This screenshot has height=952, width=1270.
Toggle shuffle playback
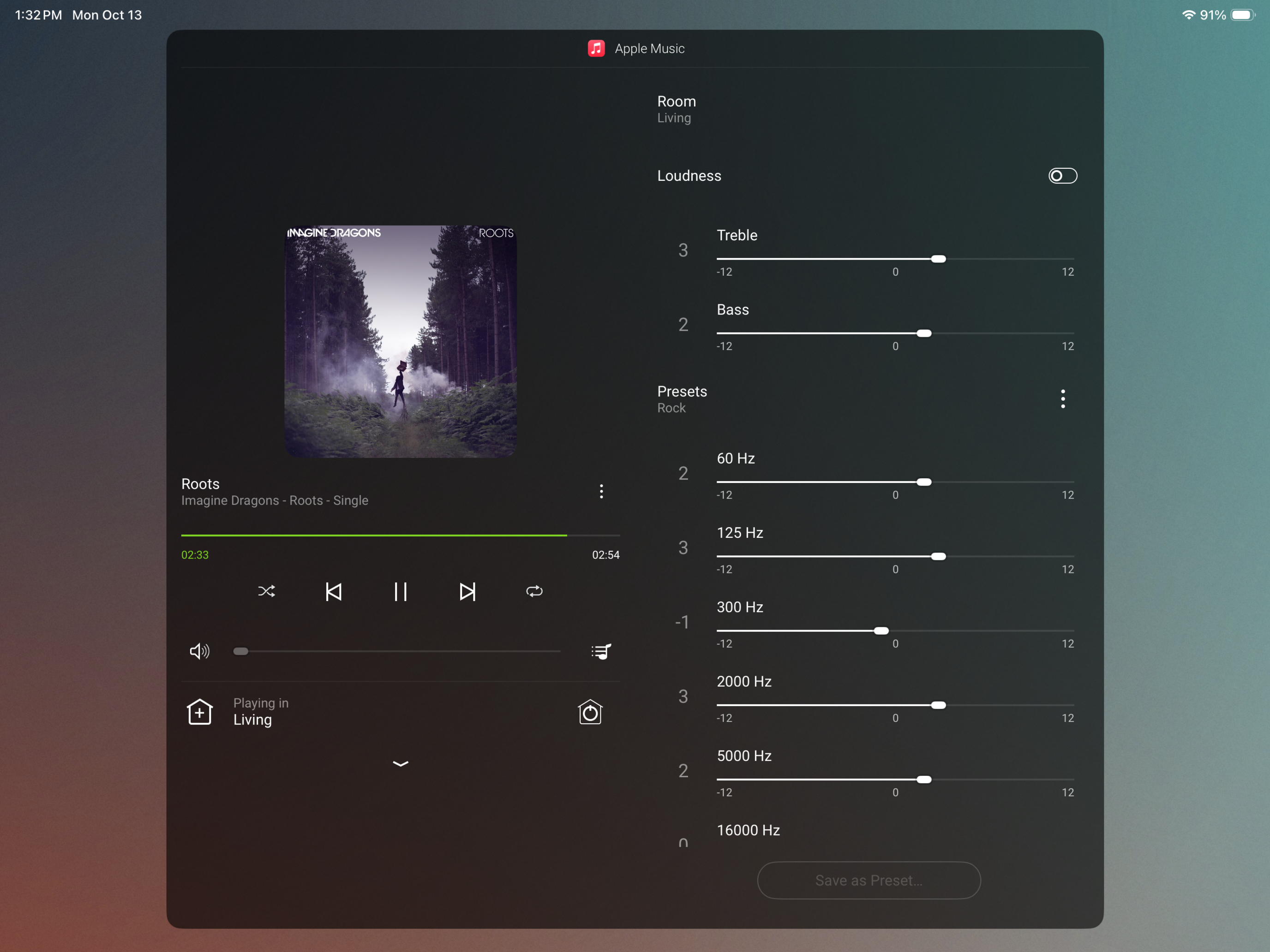tap(266, 591)
